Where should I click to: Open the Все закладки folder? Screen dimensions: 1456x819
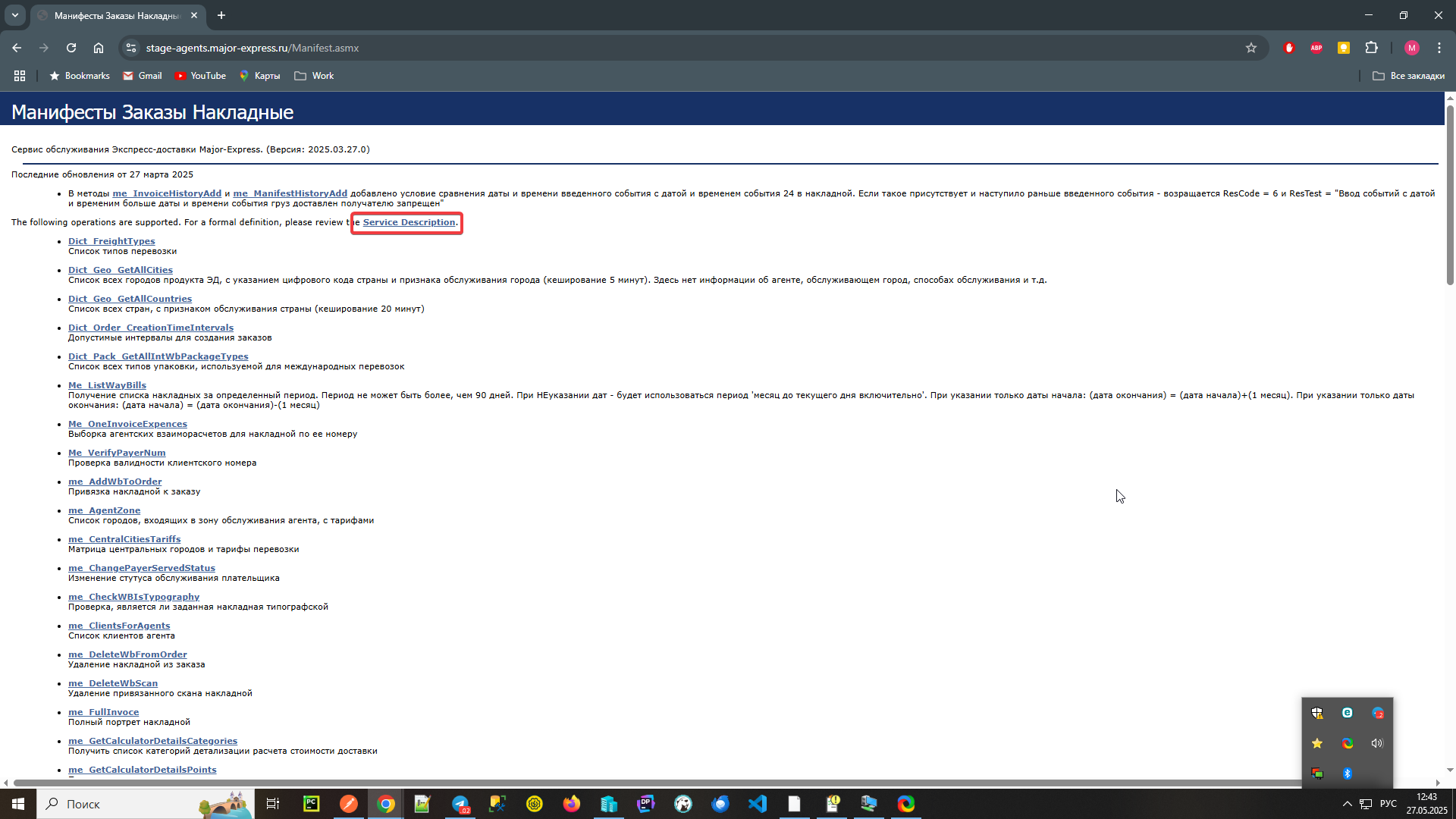click(x=1408, y=76)
